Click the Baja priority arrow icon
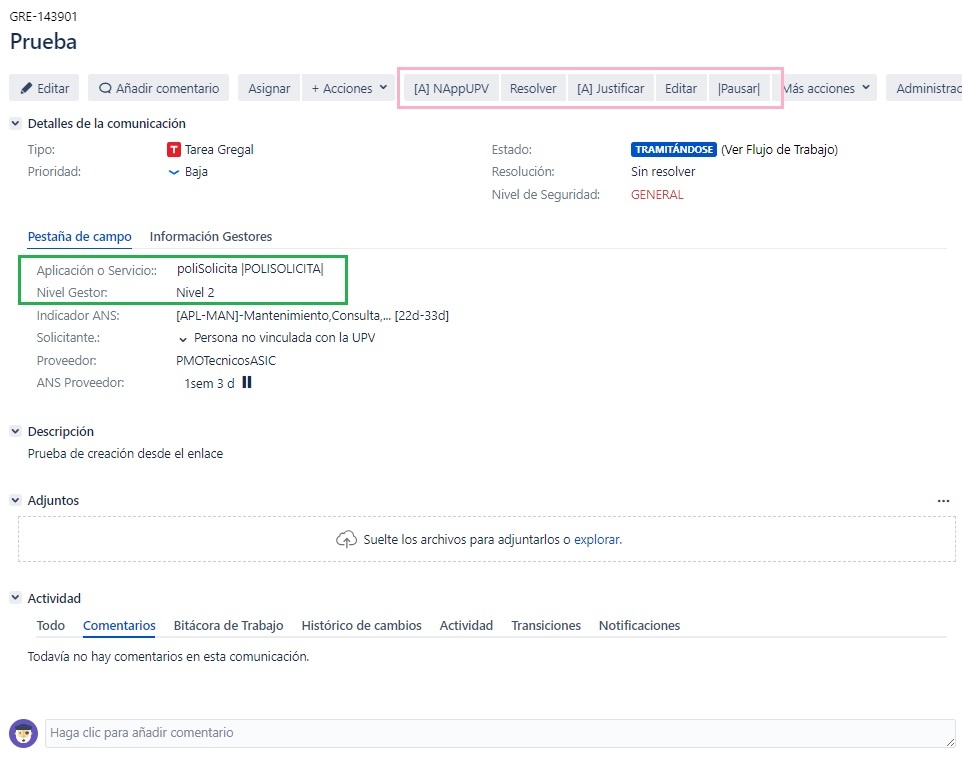The width and height of the screenshot is (962, 765). click(174, 172)
